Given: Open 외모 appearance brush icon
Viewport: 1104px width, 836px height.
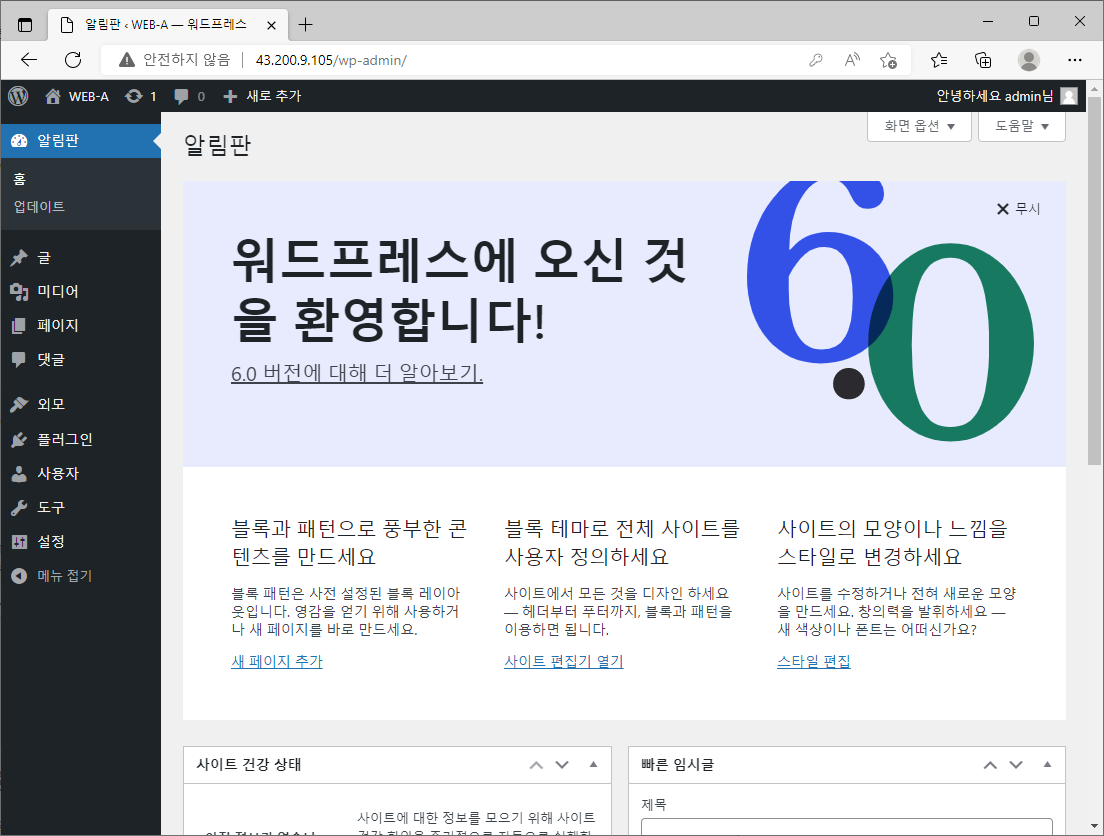Looking at the screenshot, I should click(19, 404).
